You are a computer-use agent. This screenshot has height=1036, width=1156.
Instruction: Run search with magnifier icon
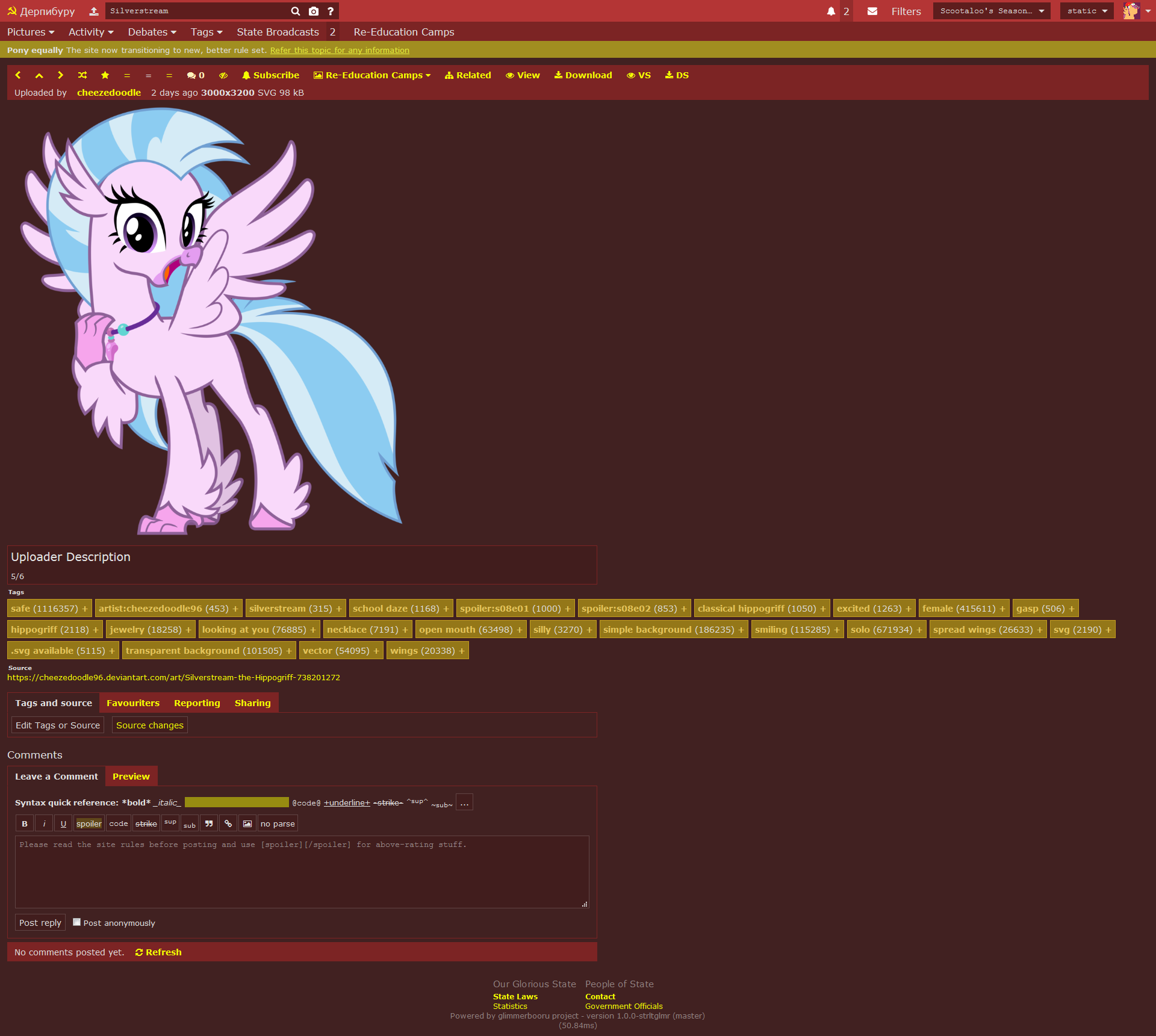296,11
